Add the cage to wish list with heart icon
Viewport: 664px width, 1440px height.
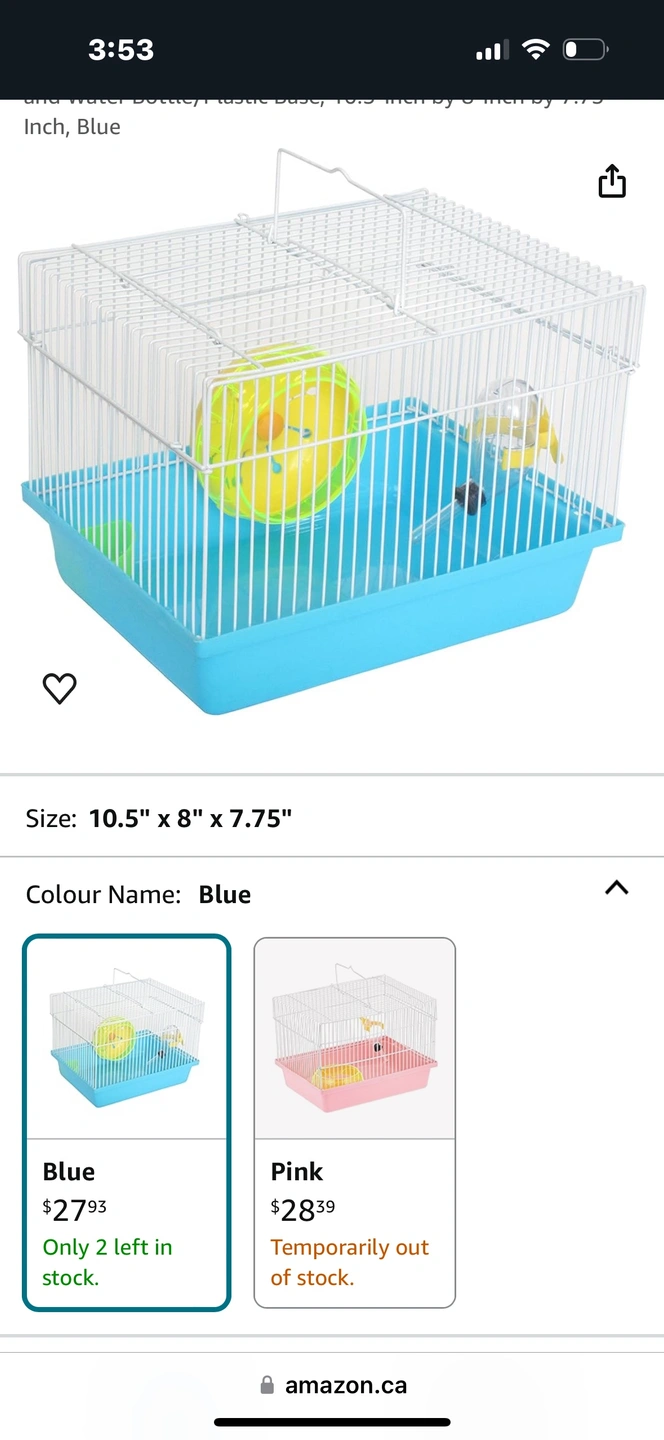point(60,688)
